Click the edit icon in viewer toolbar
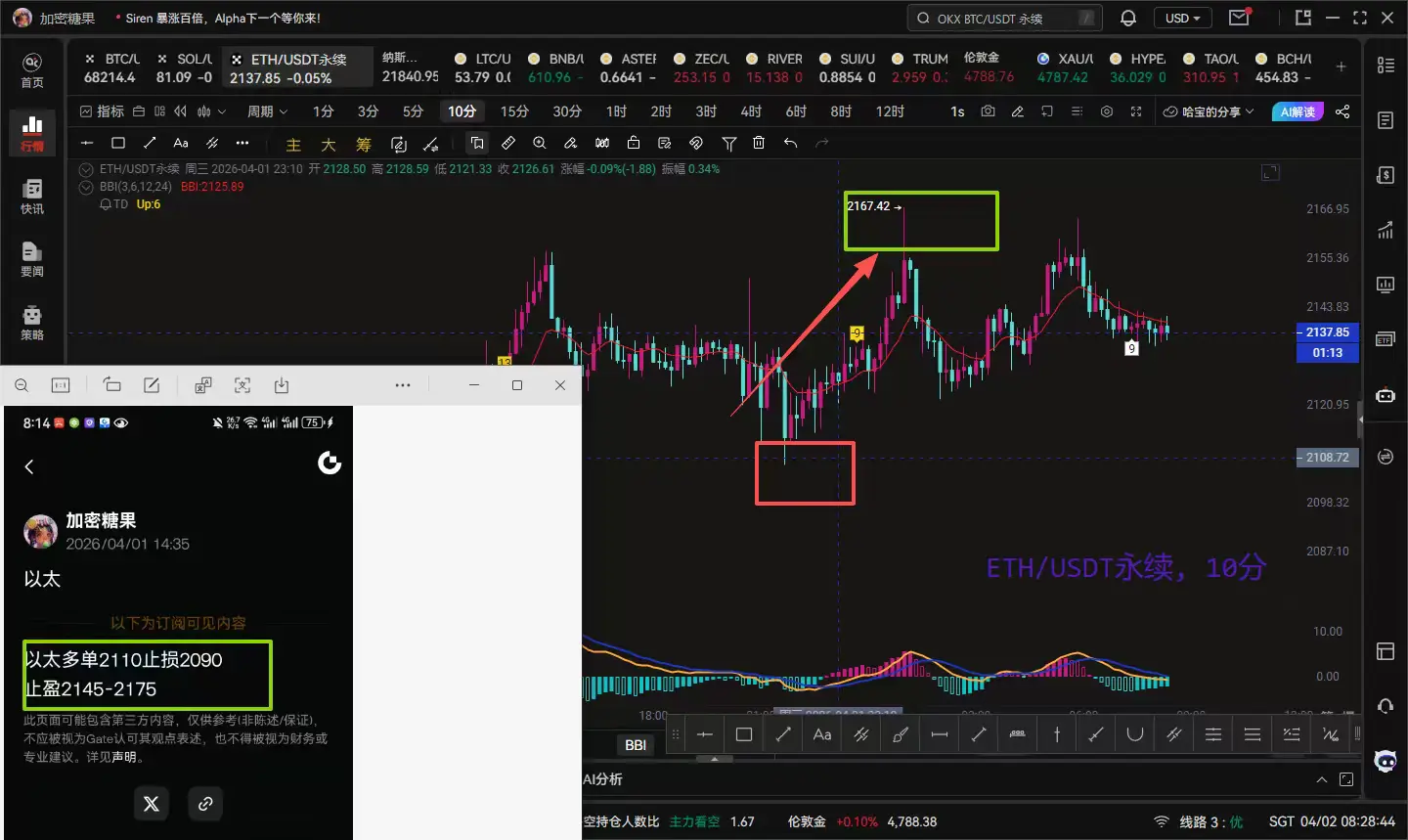 tap(152, 385)
